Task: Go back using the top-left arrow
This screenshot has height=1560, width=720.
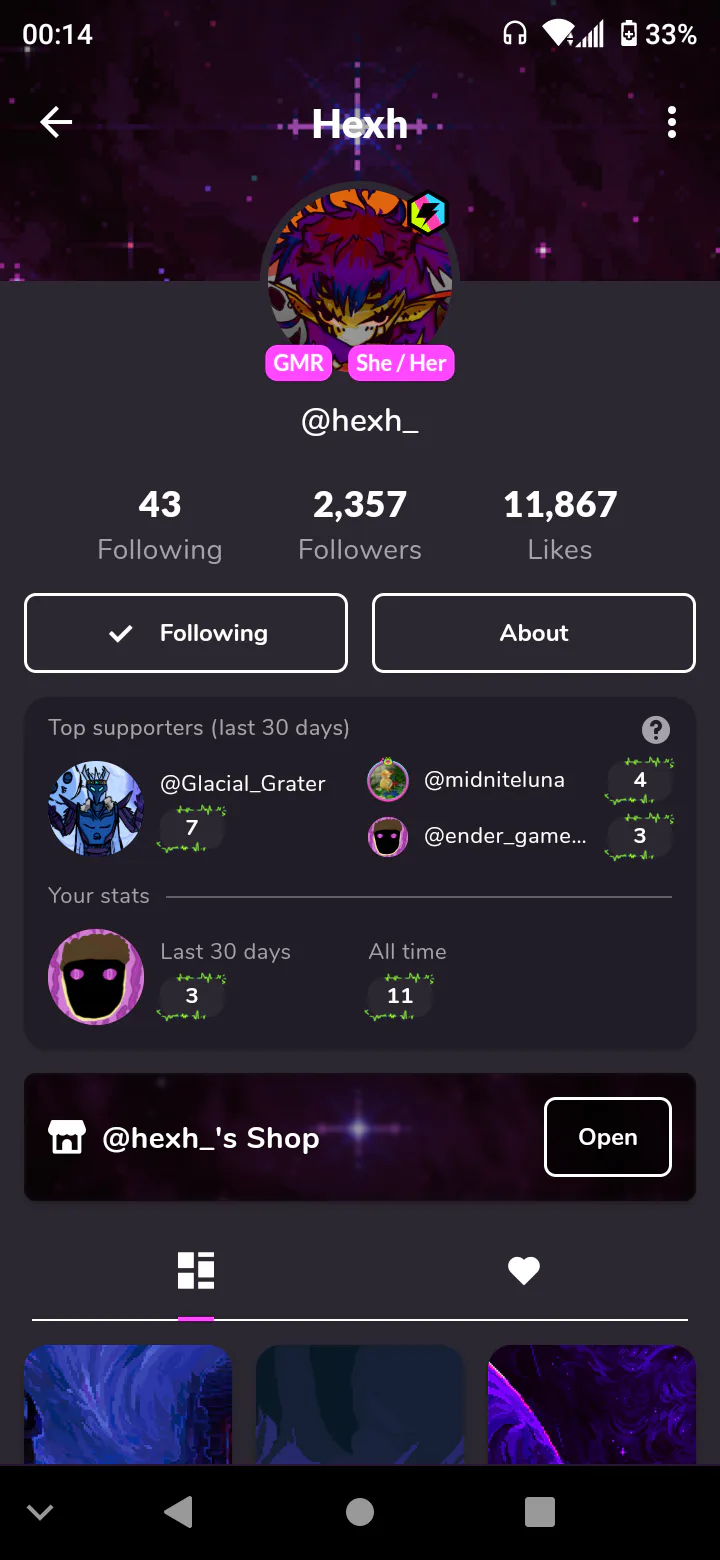Action: coord(56,123)
